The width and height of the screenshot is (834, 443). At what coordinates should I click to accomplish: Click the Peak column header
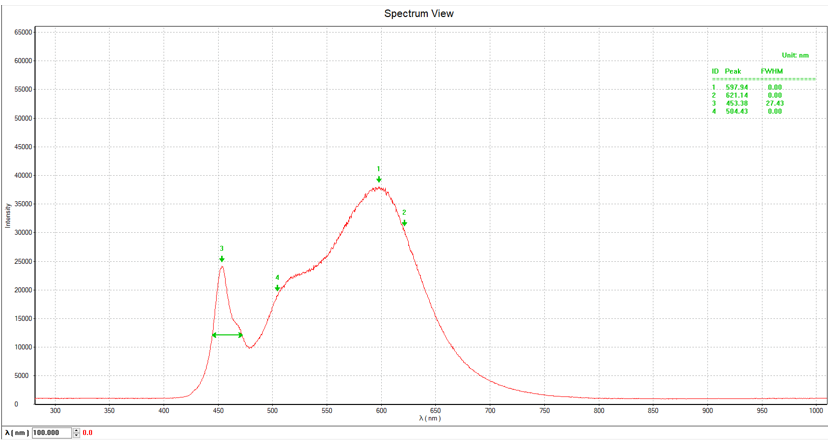click(x=733, y=71)
